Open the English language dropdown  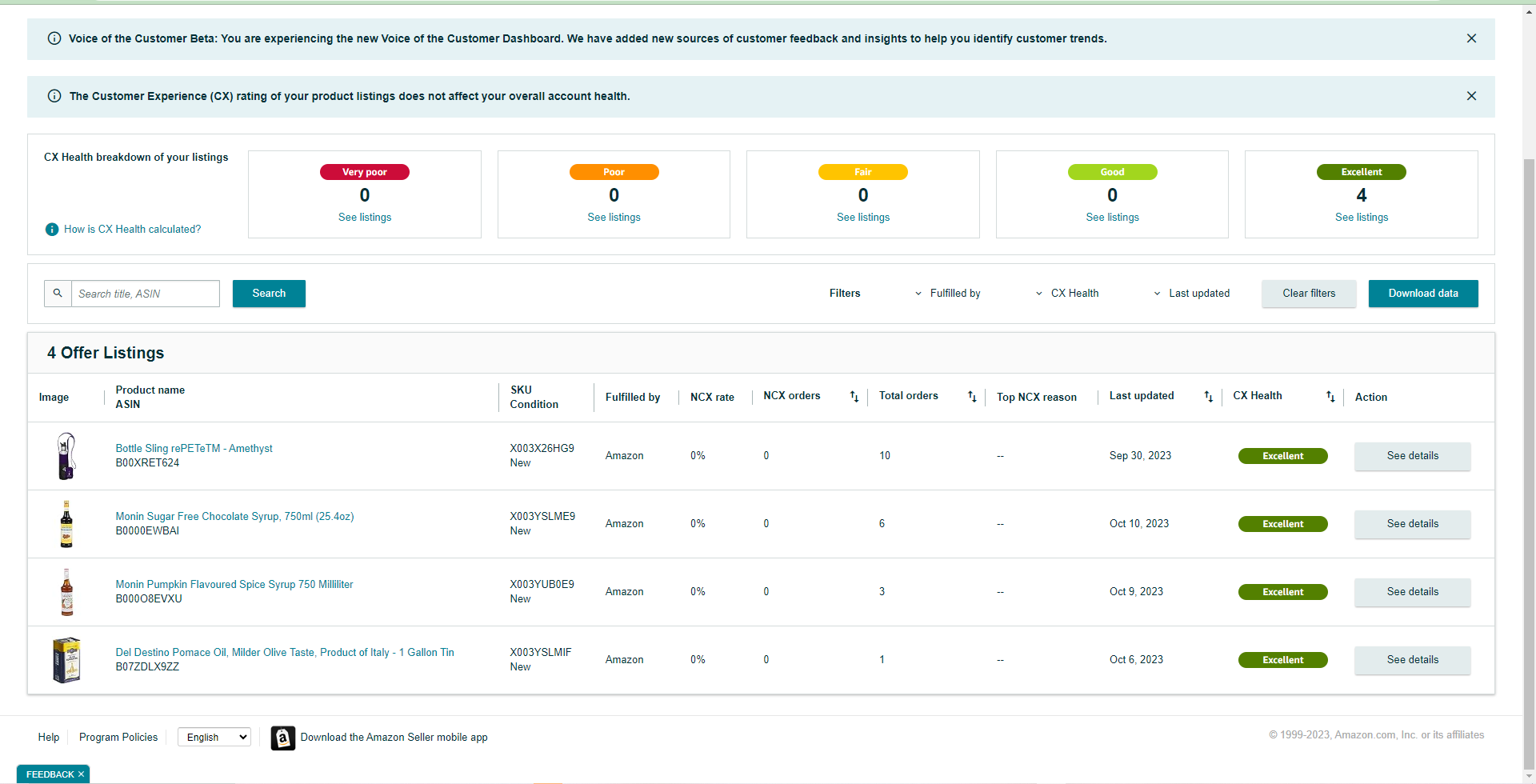pos(214,738)
